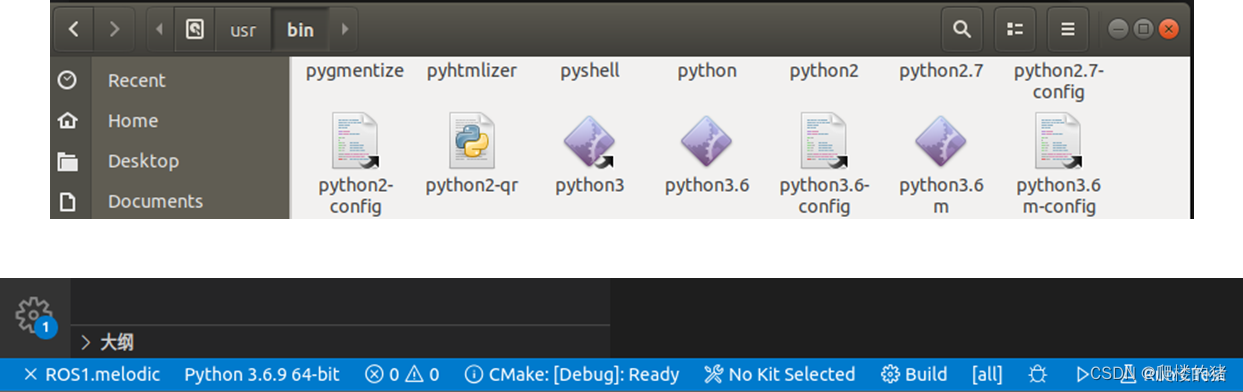Select the python2-qr file icon
1243x392 pixels.
(x=472, y=140)
